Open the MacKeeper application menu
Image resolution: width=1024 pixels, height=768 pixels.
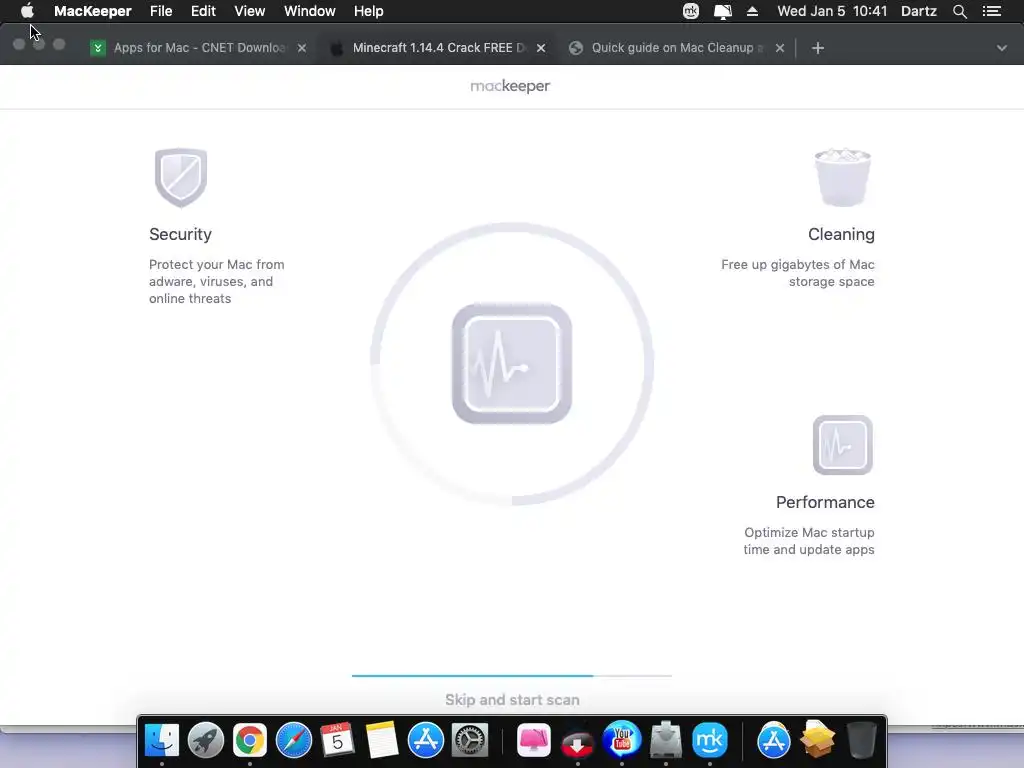[x=93, y=11]
